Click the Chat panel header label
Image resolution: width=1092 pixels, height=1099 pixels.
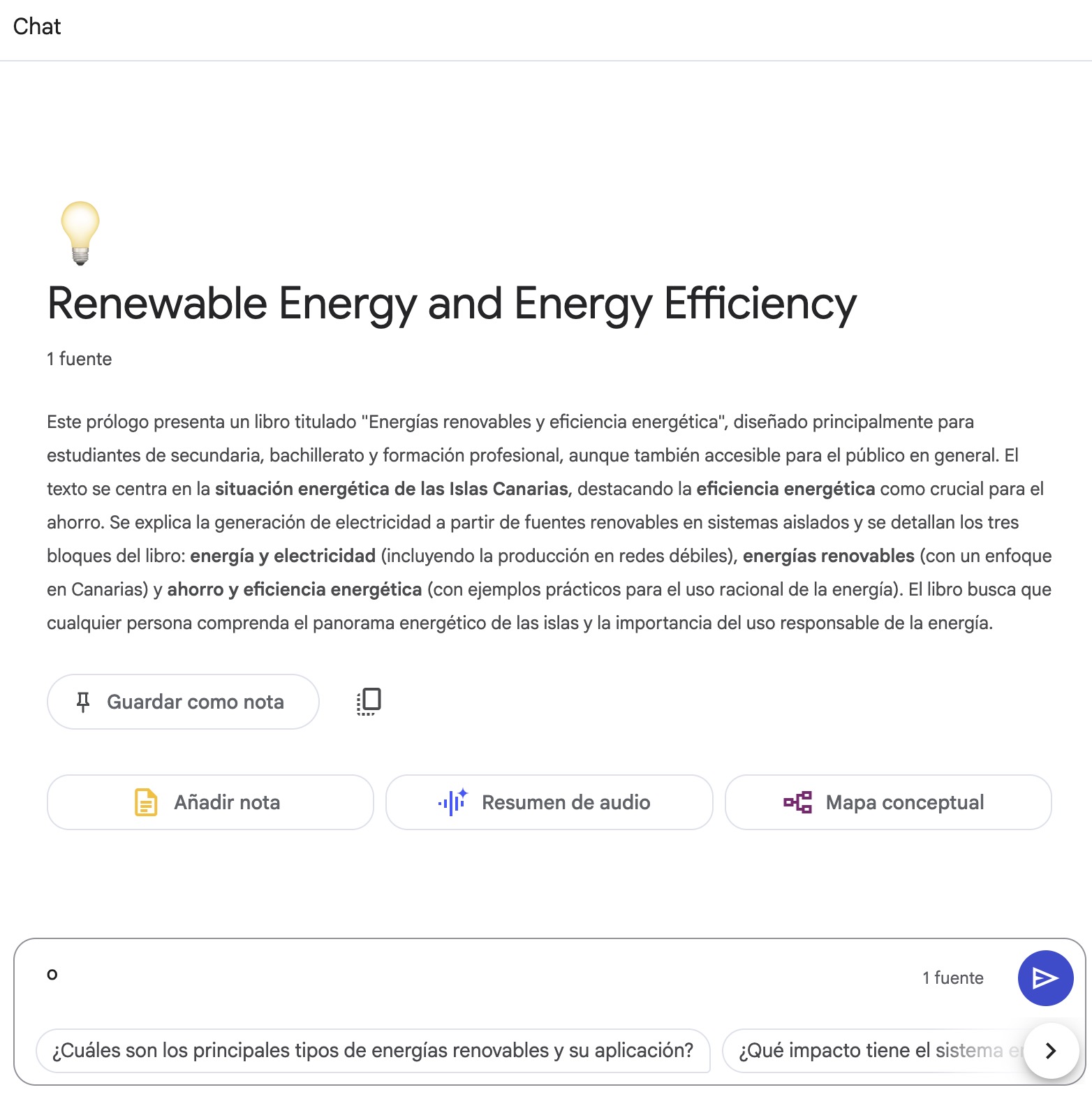(x=37, y=27)
